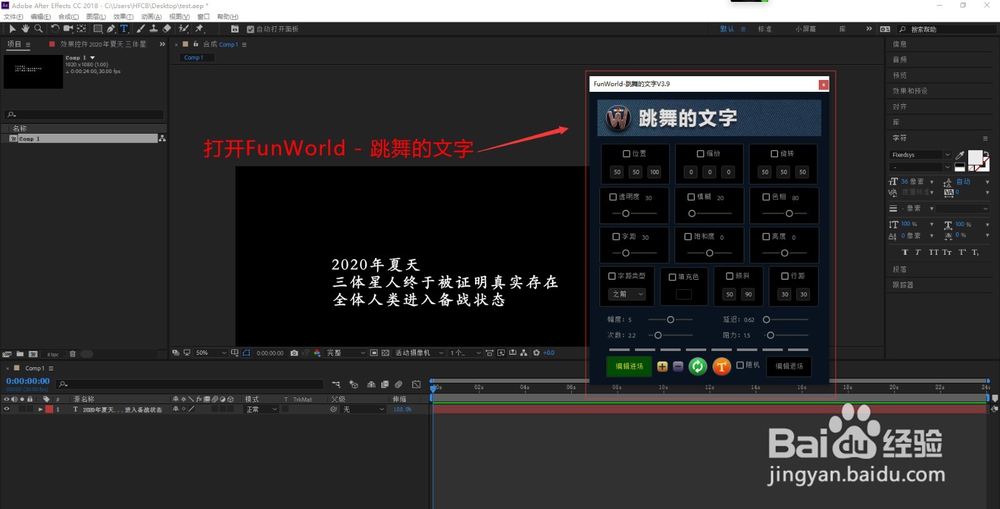The image size is (1000, 509).
Task: Open the Fixedsys font family dropdown
Action: click(920, 154)
